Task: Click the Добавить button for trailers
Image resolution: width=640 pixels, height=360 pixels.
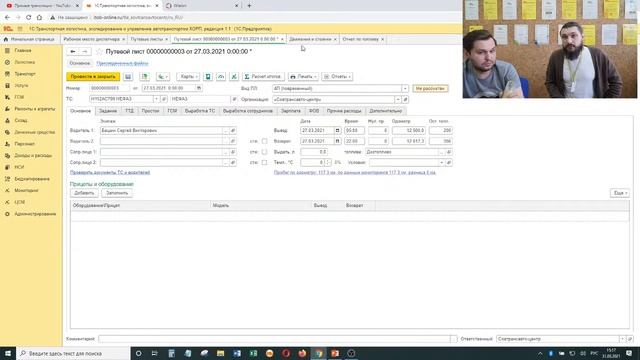Action: tap(84, 193)
